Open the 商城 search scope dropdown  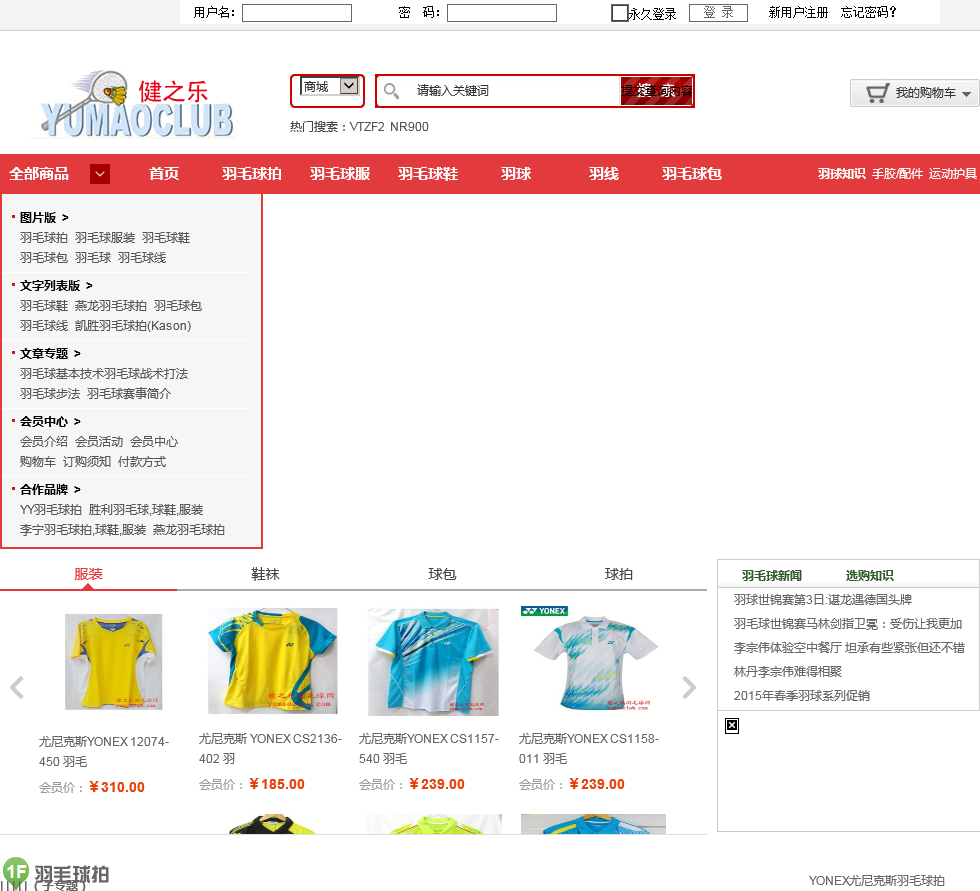[x=329, y=86]
